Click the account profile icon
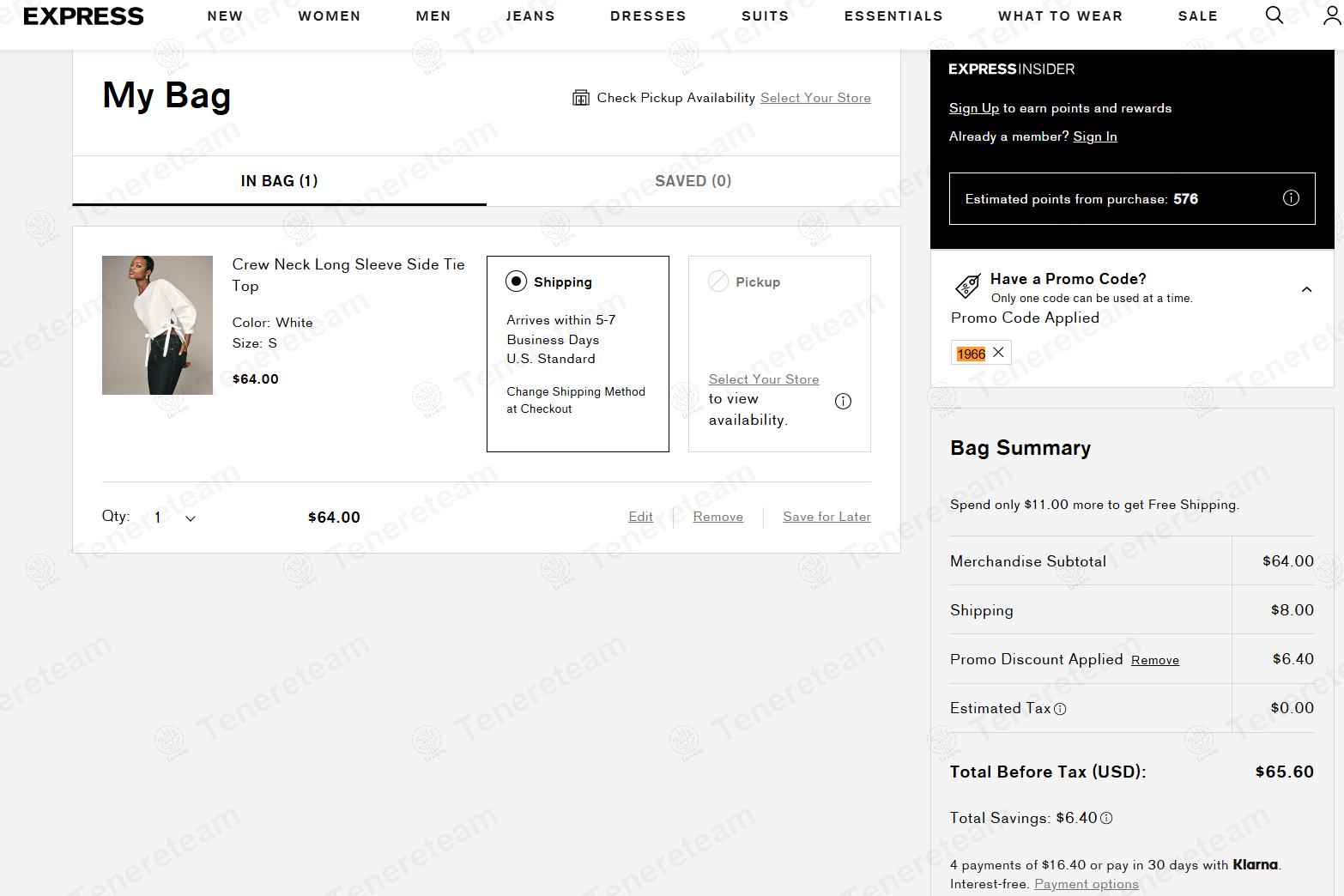This screenshot has height=896, width=1344. click(x=1331, y=15)
